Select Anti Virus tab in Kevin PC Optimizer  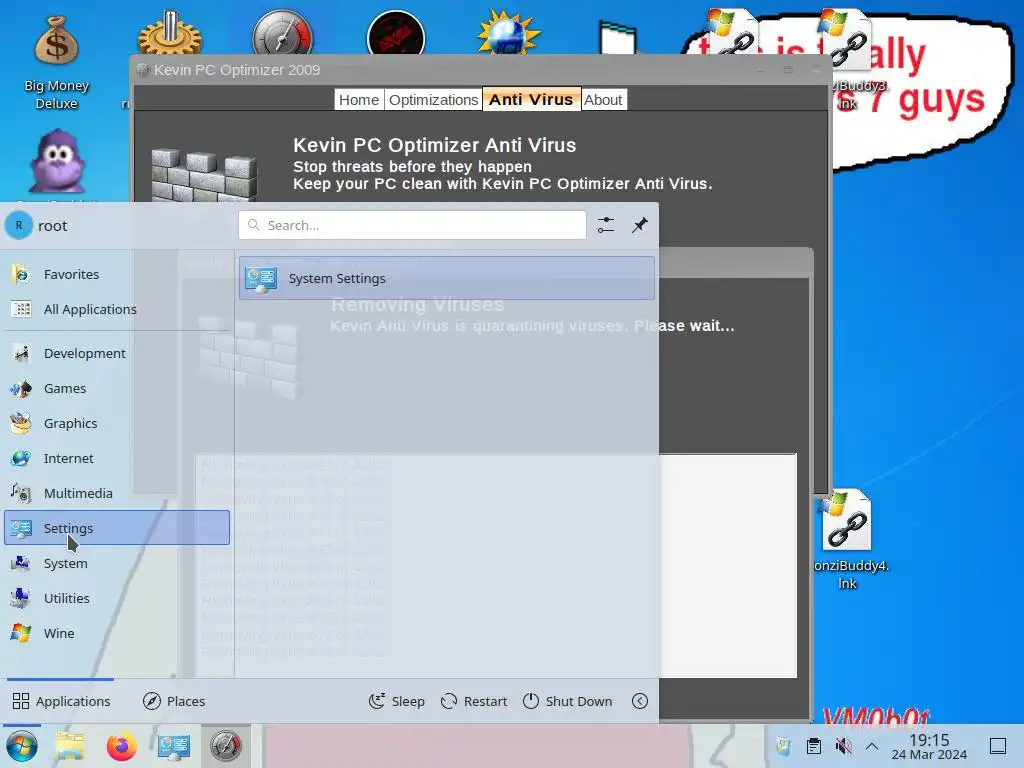click(531, 99)
